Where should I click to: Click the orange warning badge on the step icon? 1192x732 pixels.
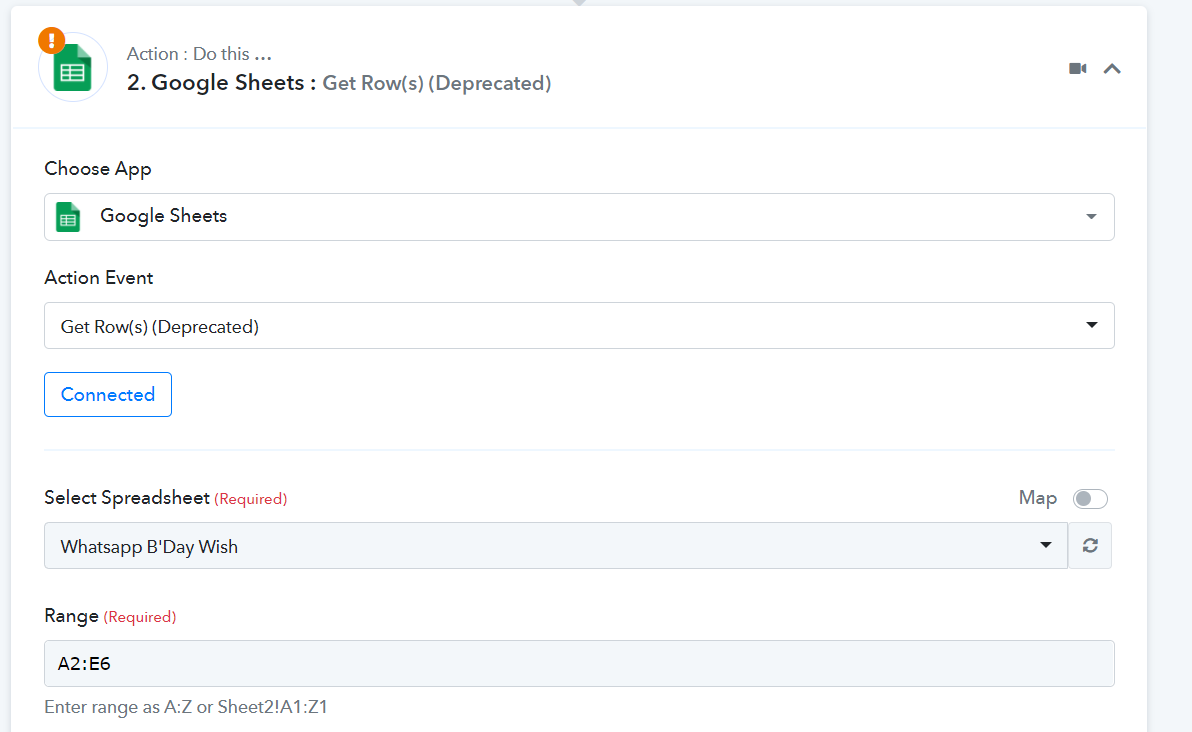coord(52,40)
